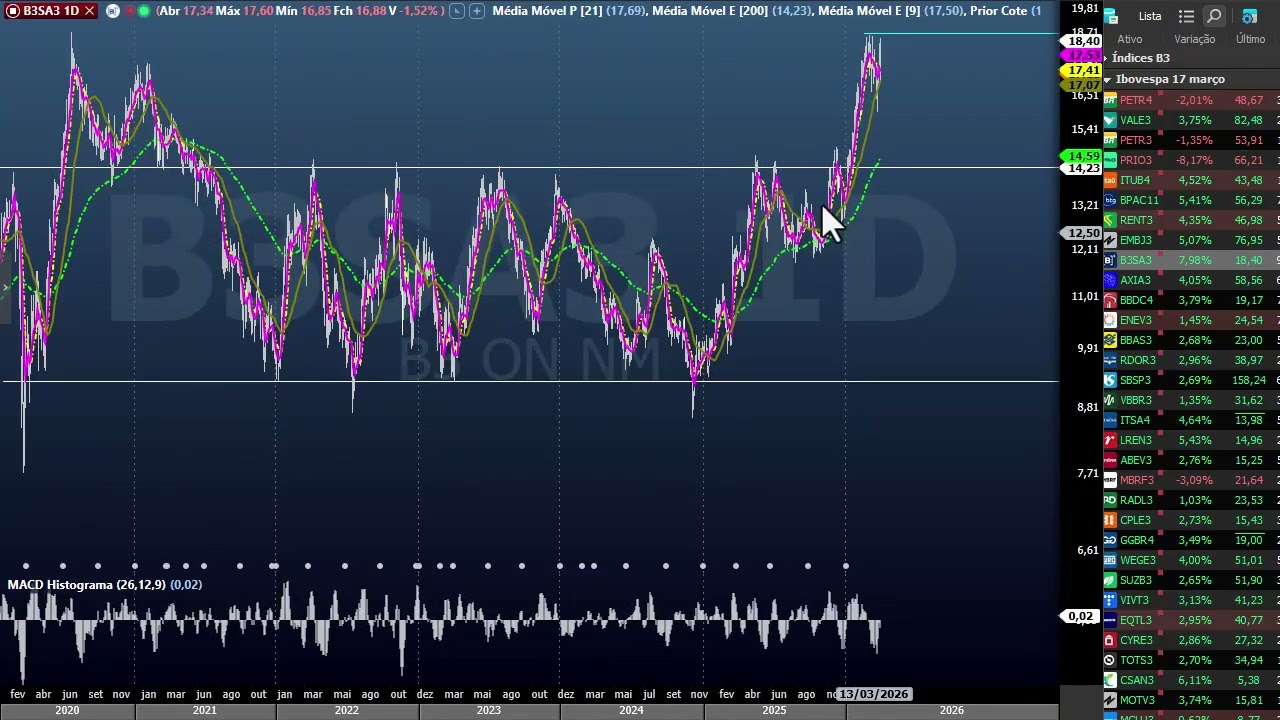Sort by the Último column header
Image resolution: width=1280 pixels, height=720 pixels.
point(1250,39)
